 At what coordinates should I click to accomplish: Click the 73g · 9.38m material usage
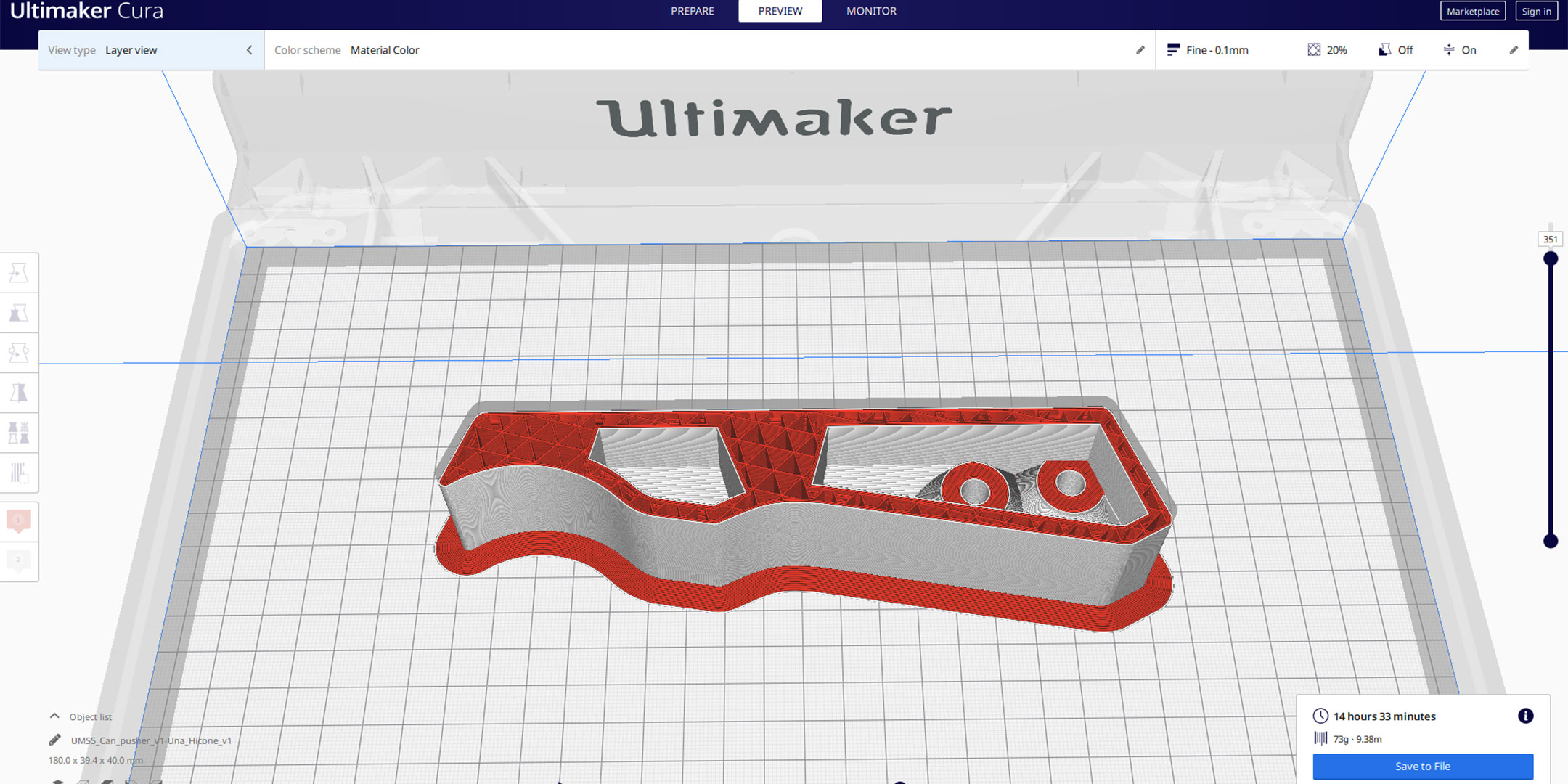pyautogui.click(x=1357, y=739)
